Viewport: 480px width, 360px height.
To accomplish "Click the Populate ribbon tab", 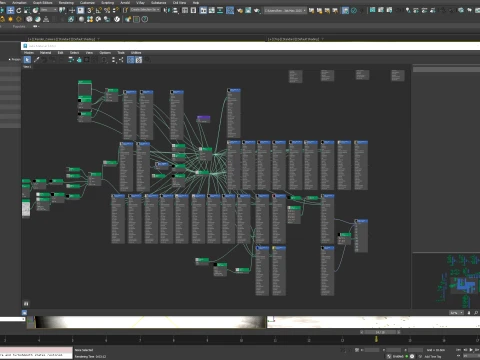I will pyautogui.click(x=19, y=26).
